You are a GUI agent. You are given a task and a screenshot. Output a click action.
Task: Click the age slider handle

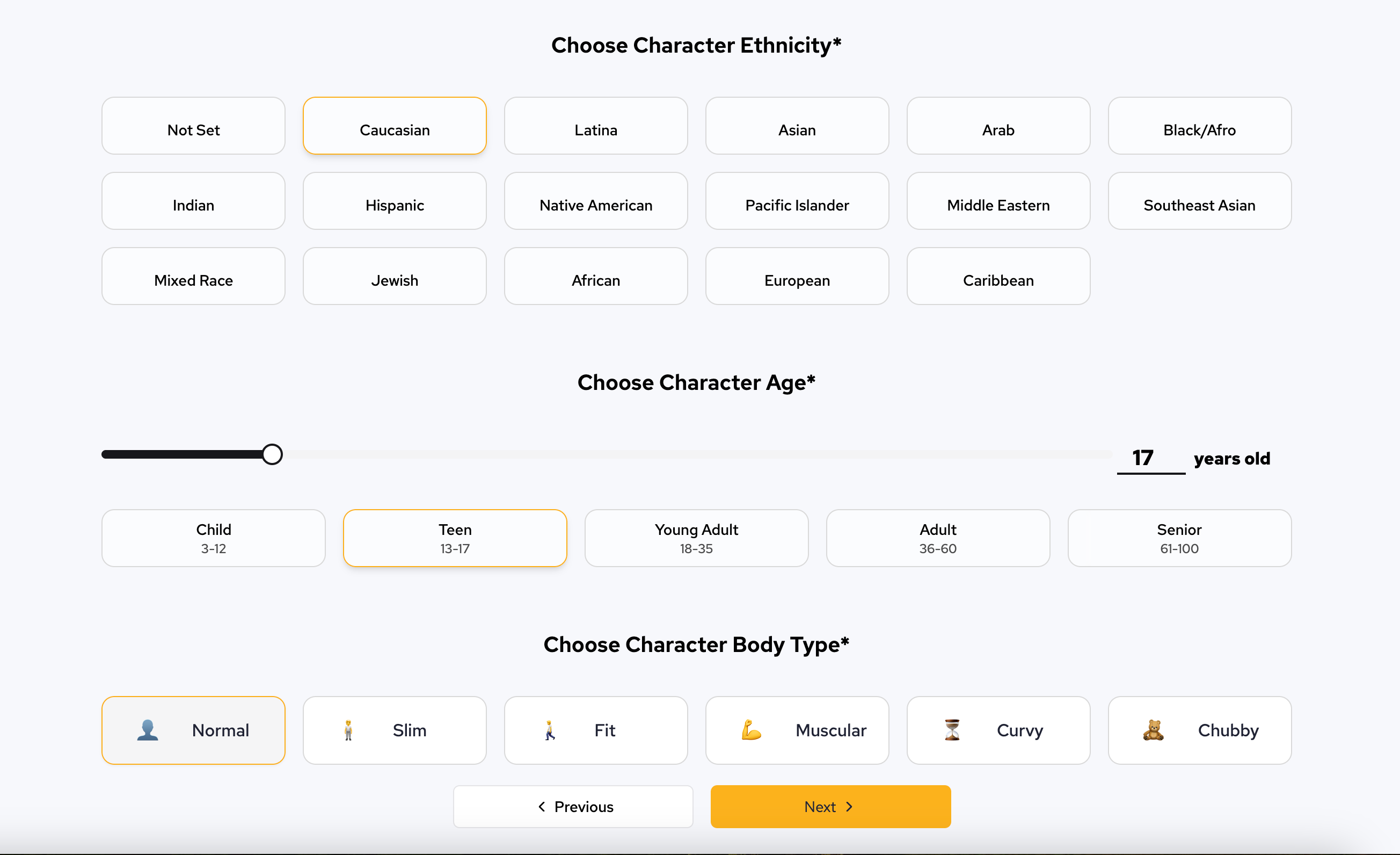(x=272, y=455)
